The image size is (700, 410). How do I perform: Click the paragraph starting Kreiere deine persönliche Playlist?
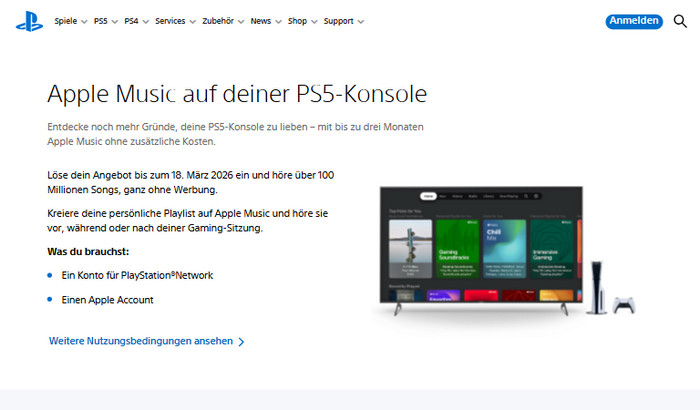click(x=188, y=221)
